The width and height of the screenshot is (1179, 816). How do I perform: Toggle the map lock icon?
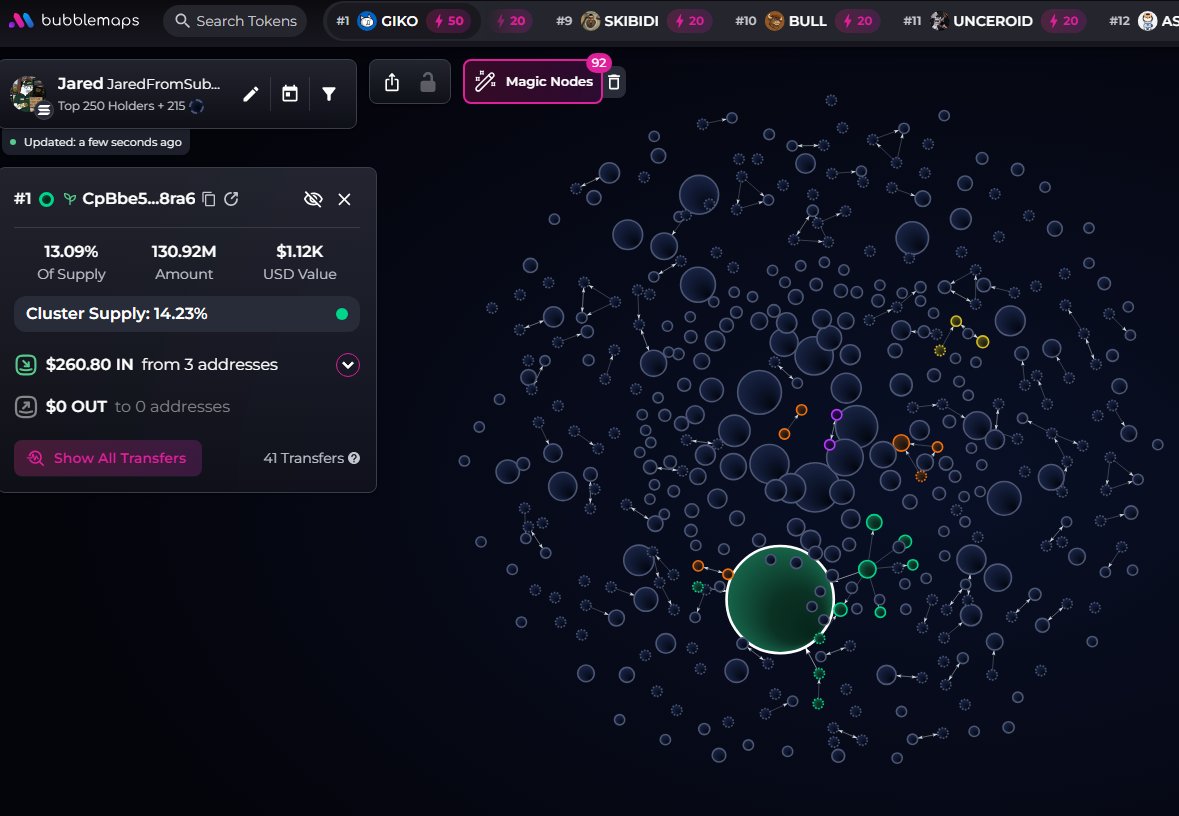pyautogui.click(x=428, y=82)
